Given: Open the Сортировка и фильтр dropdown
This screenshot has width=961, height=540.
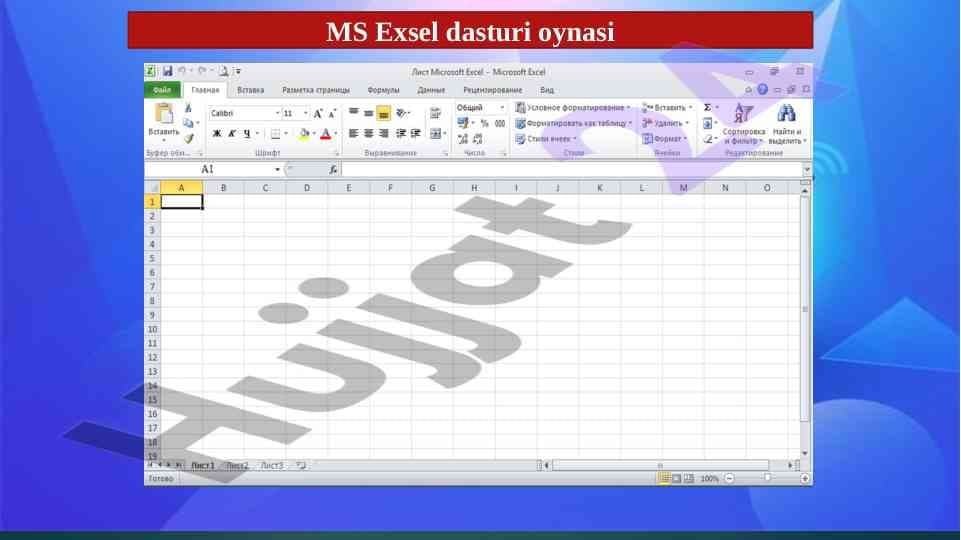Looking at the screenshot, I should point(743,124).
